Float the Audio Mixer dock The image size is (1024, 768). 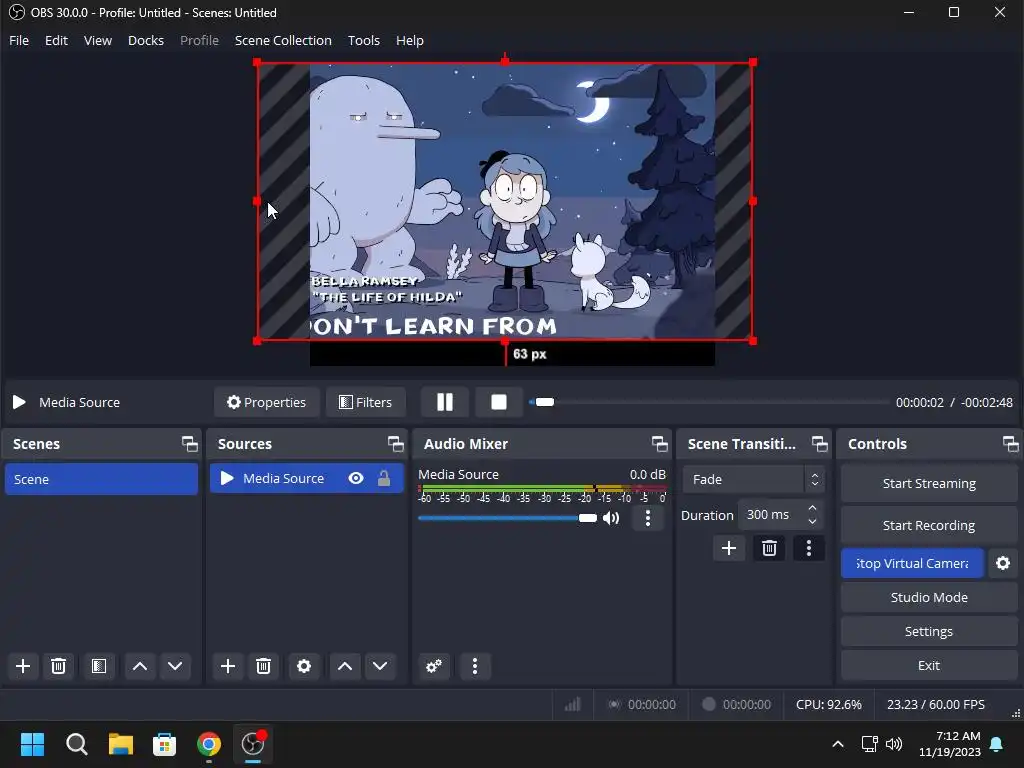tap(660, 444)
